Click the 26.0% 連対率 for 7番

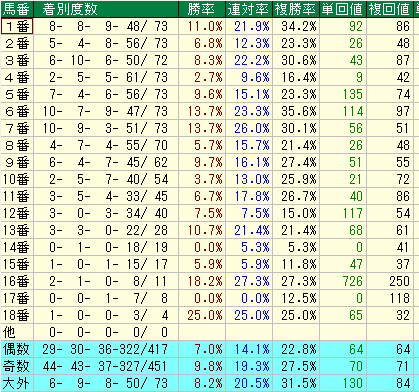[x=252, y=128]
